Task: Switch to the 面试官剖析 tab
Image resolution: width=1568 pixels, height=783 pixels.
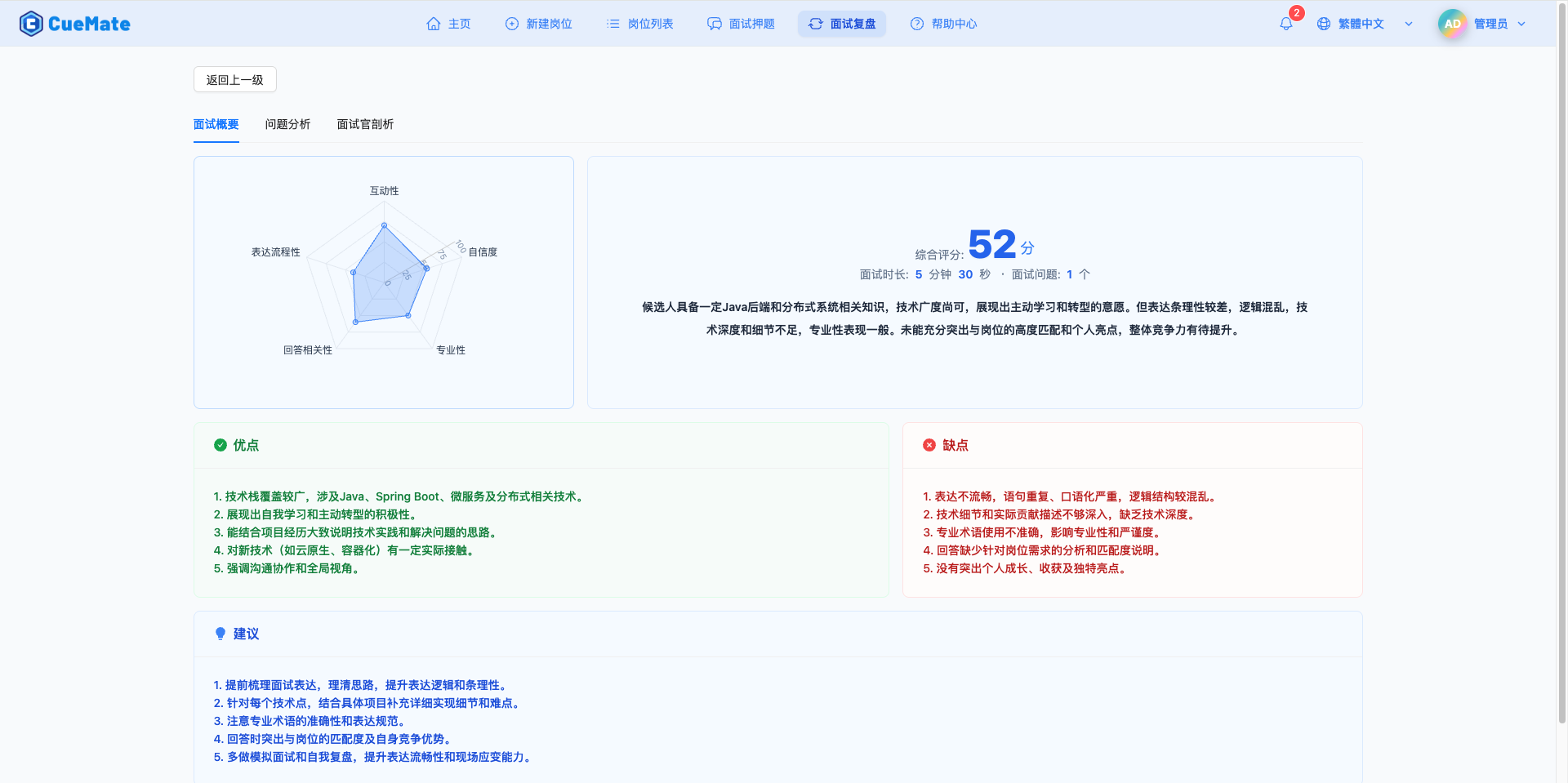Action: point(365,124)
